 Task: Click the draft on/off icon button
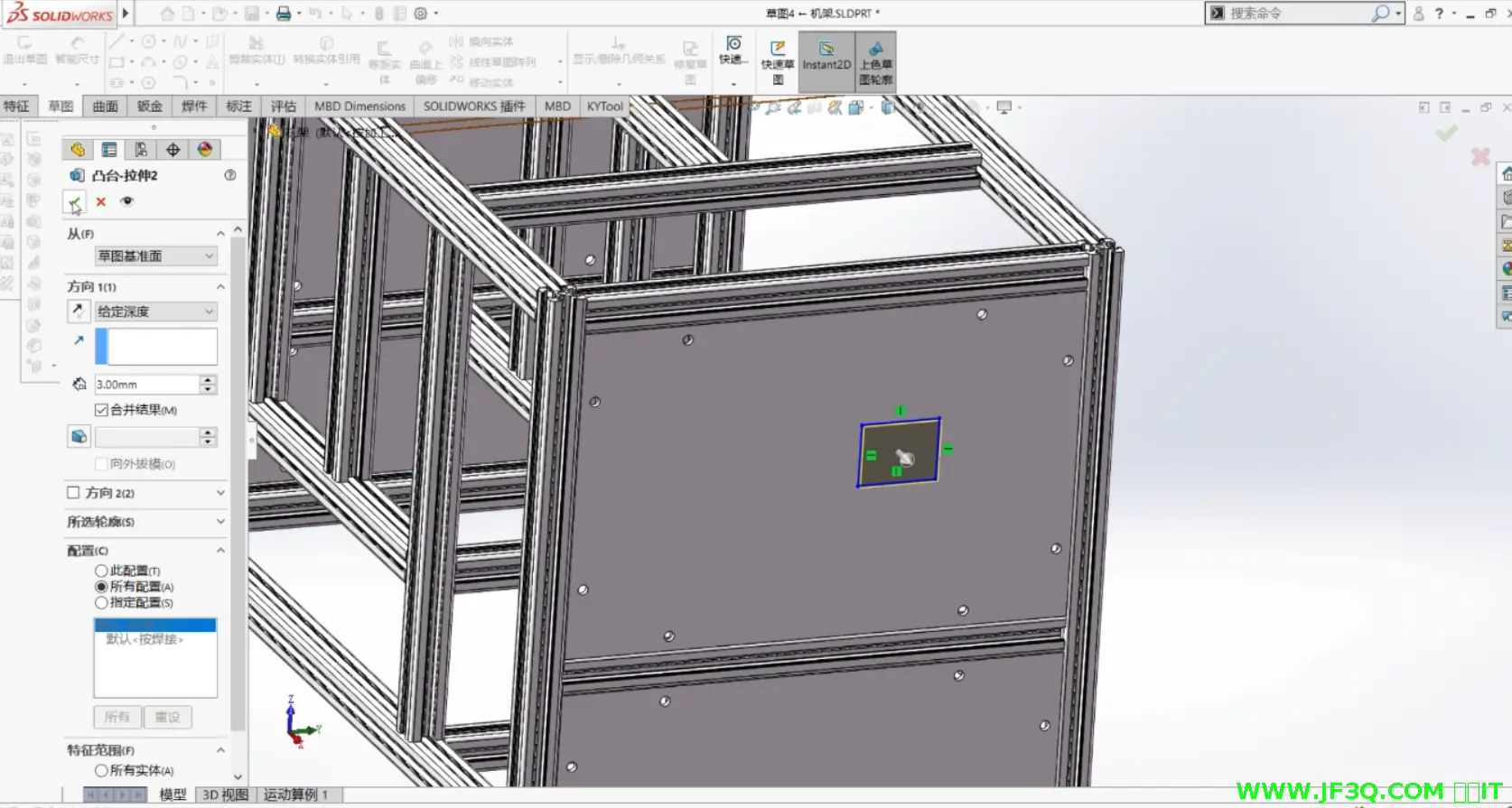tap(79, 437)
